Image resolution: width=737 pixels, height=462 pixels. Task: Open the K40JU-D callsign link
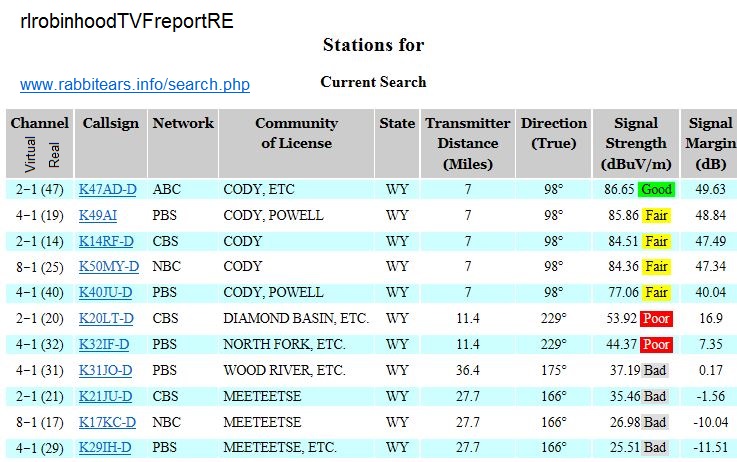coord(106,293)
